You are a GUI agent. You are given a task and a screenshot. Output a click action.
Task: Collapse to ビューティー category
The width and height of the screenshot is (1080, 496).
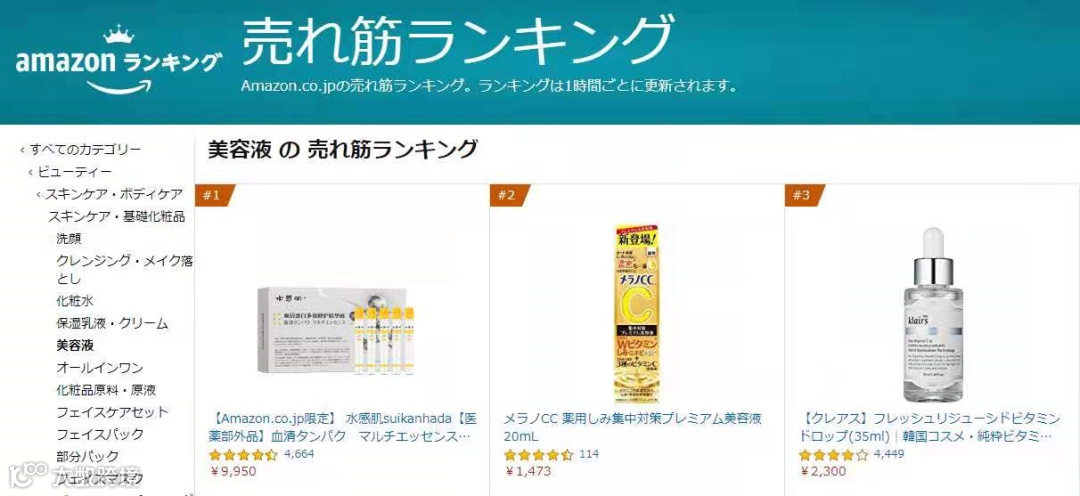coord(74,172)
